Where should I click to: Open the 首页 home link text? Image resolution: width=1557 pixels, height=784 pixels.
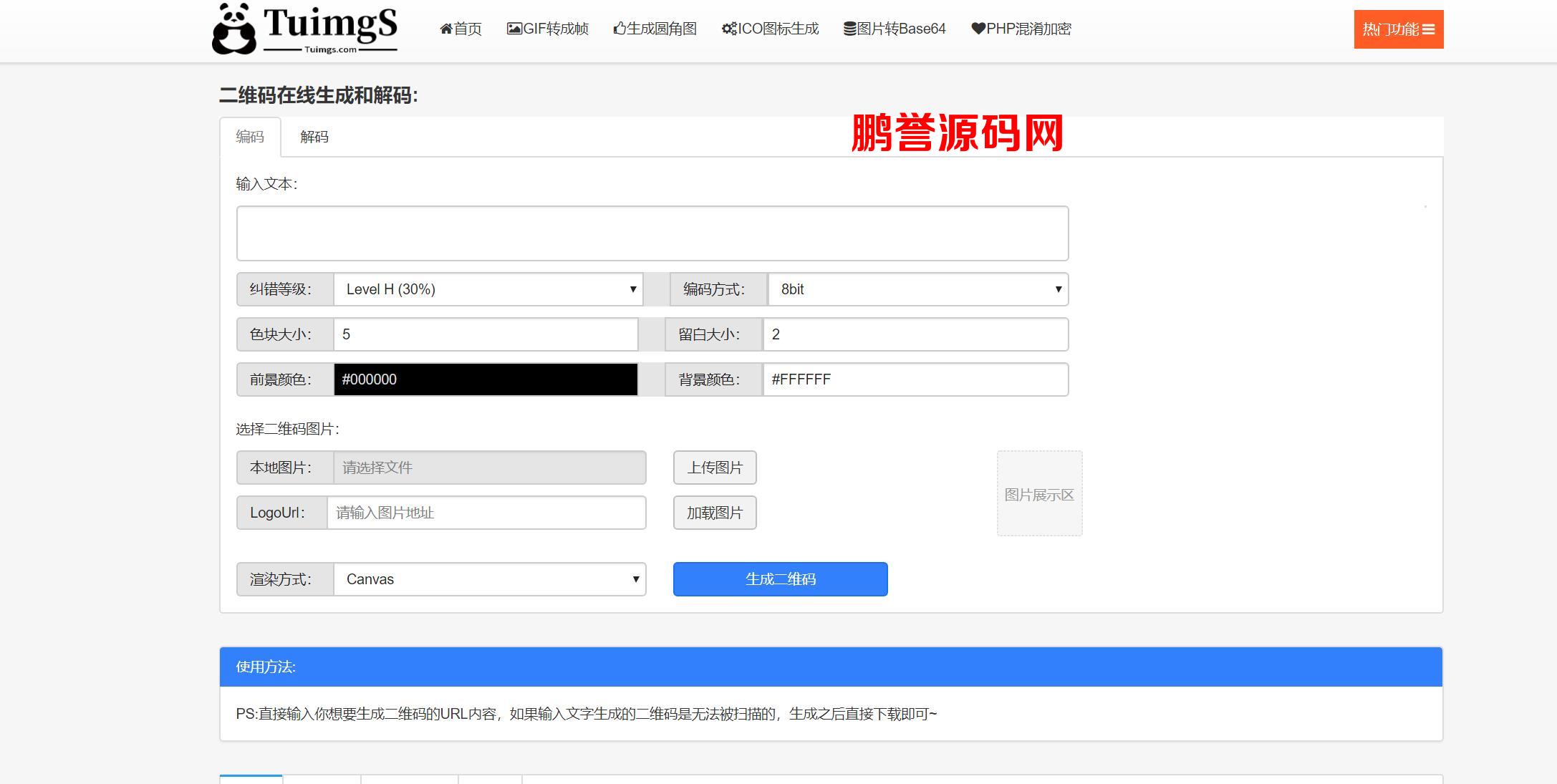[x=468, y=29]
